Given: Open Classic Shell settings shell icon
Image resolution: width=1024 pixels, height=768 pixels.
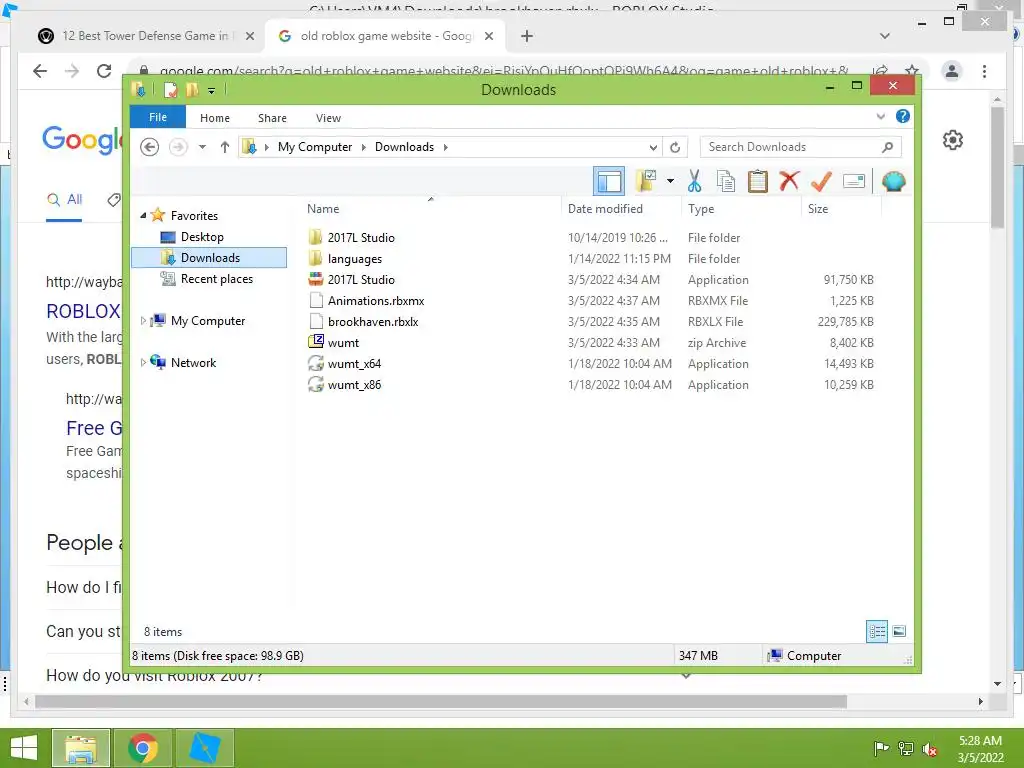Looking at the screenshot, I should tap(893, 181).
